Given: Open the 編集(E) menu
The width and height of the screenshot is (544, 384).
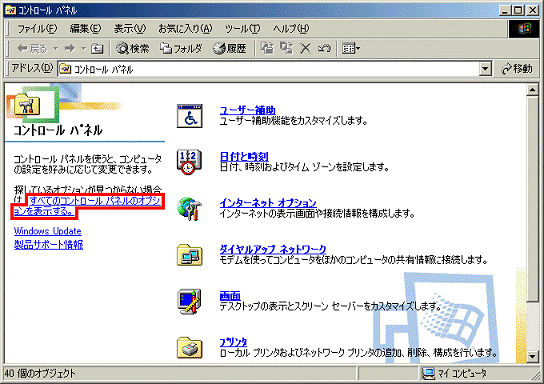Looking at the screenshot, I should point(85,28).
